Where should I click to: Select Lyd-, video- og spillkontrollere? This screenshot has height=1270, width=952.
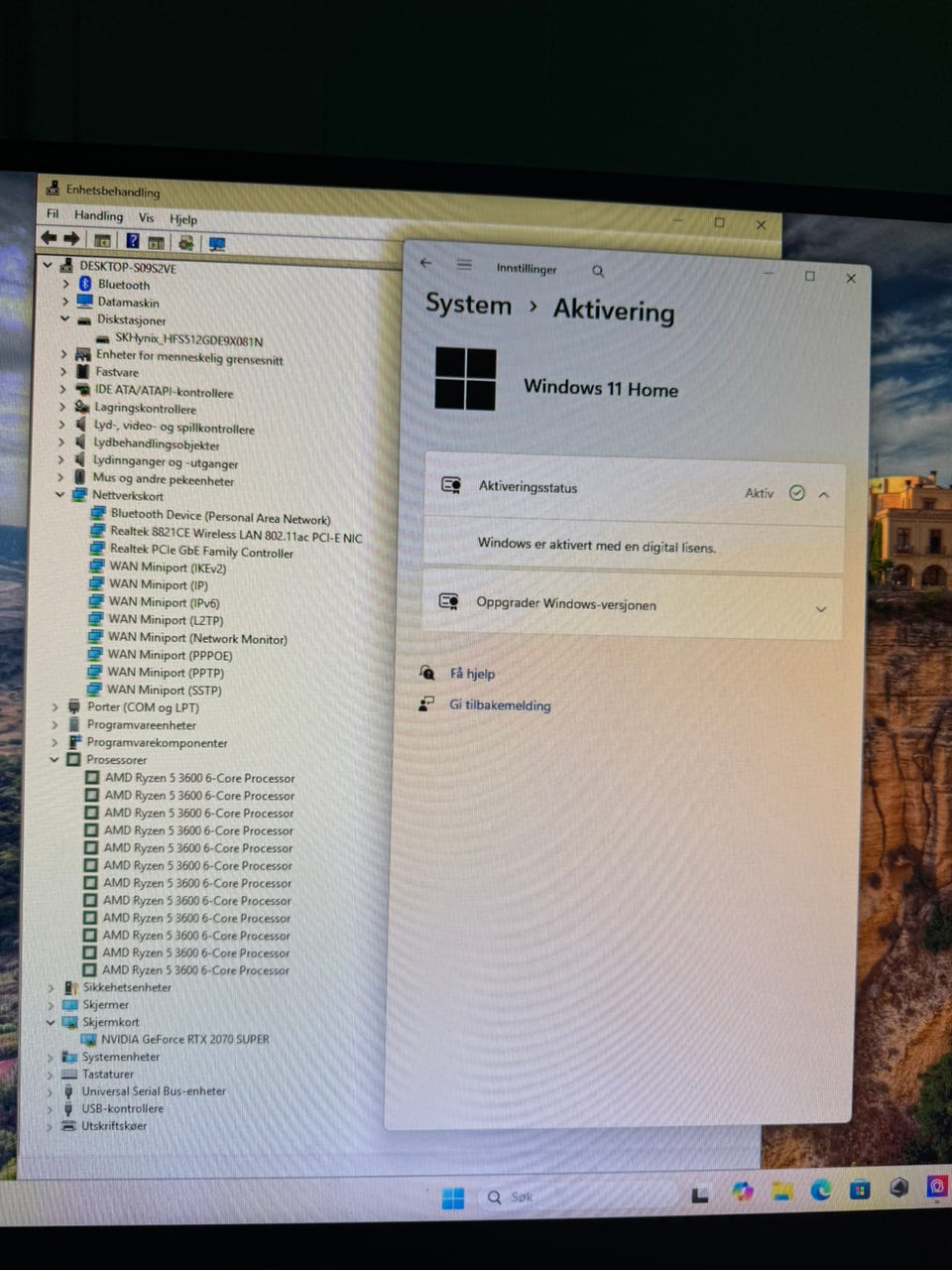click(175, 427)
